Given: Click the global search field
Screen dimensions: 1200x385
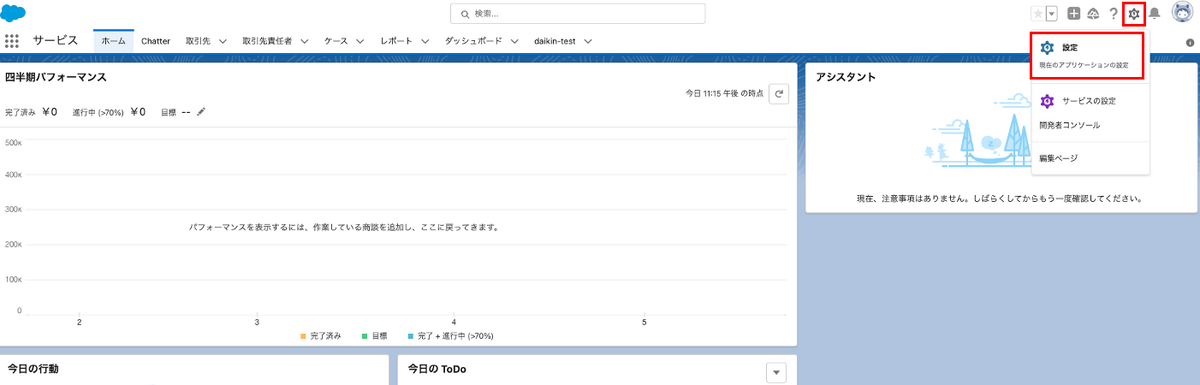Looking at the screenshot, I should coord(578,14).
